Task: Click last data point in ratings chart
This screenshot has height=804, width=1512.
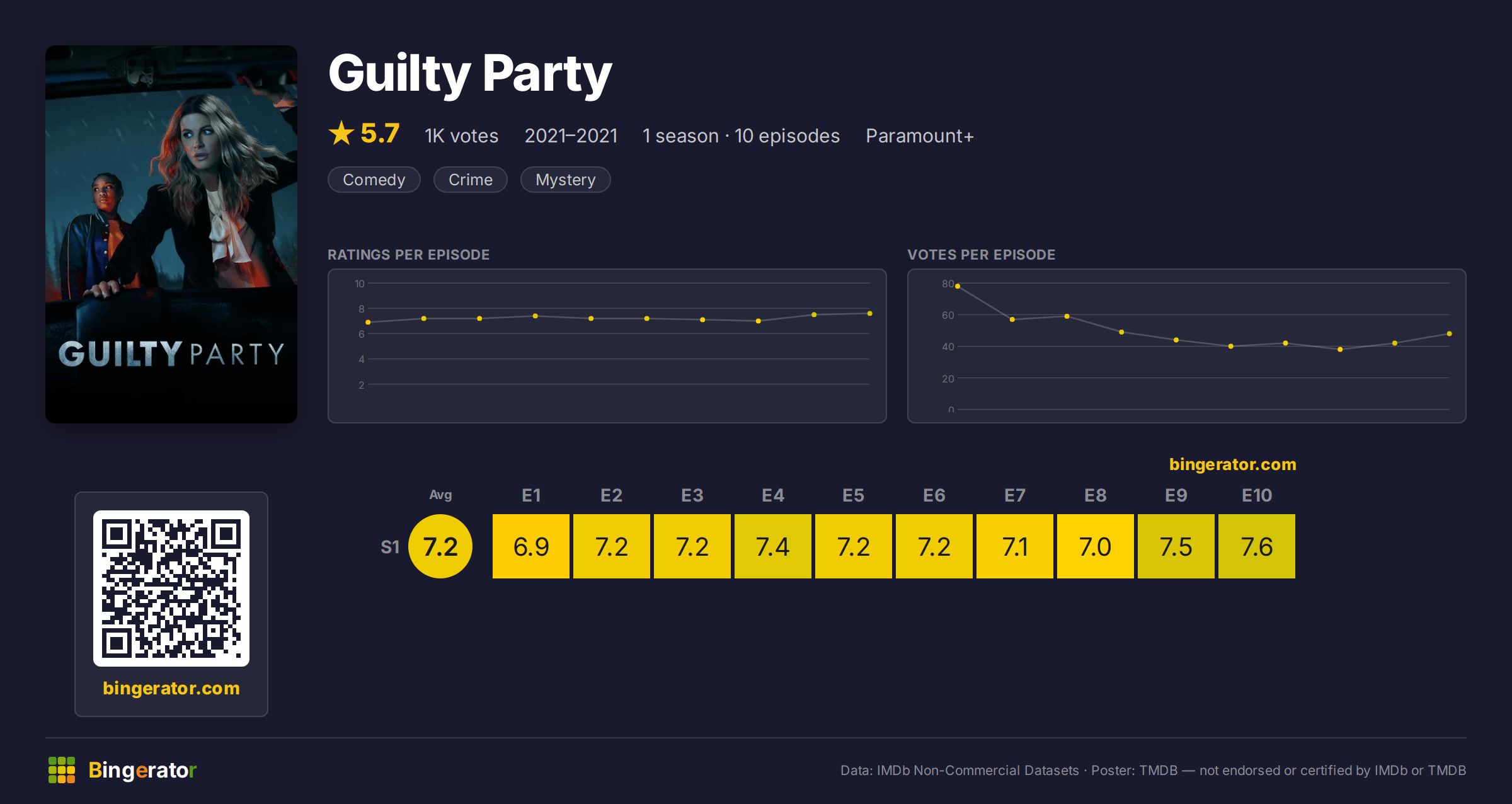Action: (870, 313)
